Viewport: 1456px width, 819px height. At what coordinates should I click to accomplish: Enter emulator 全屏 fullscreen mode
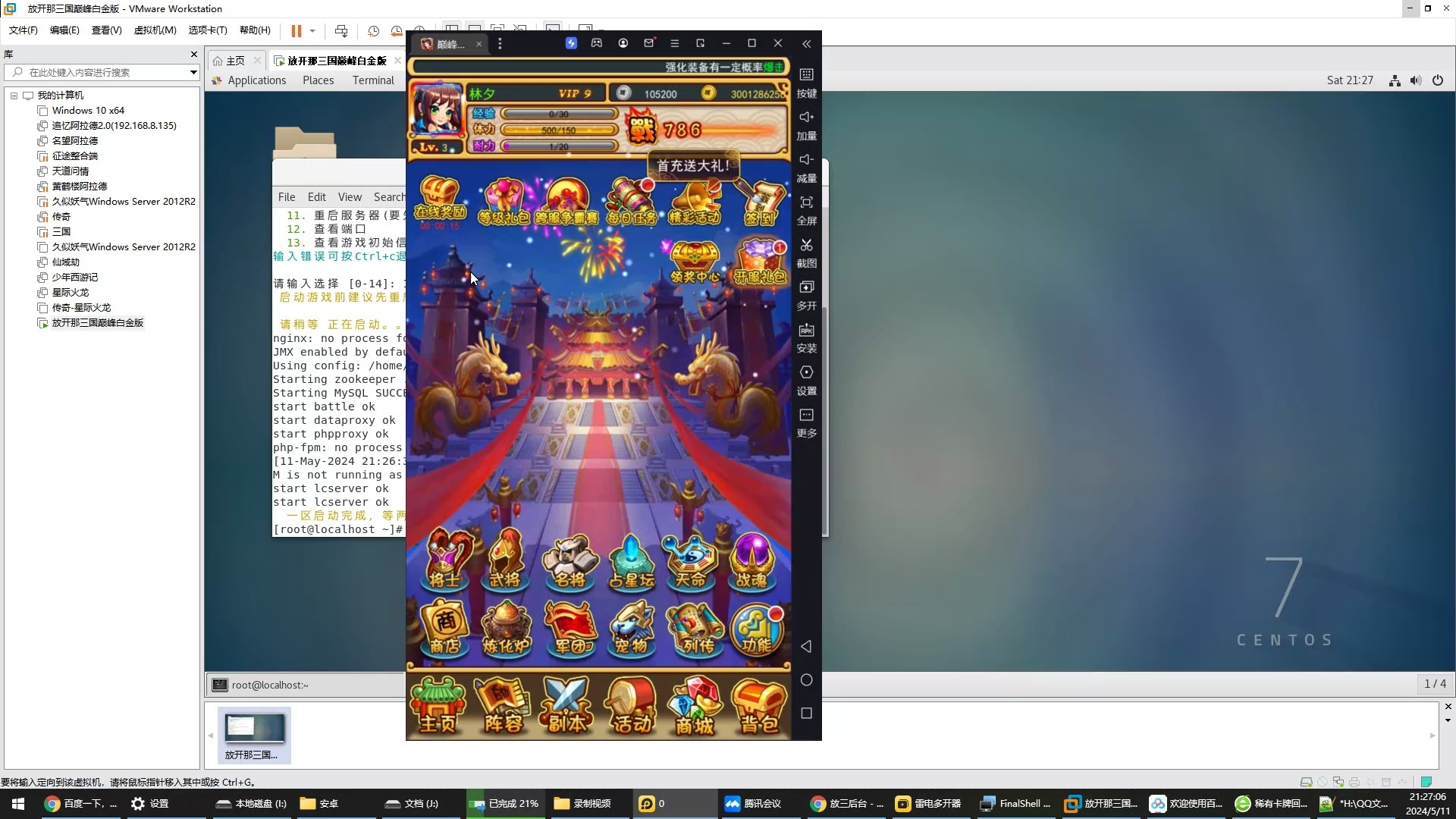(x=806, y=210)
